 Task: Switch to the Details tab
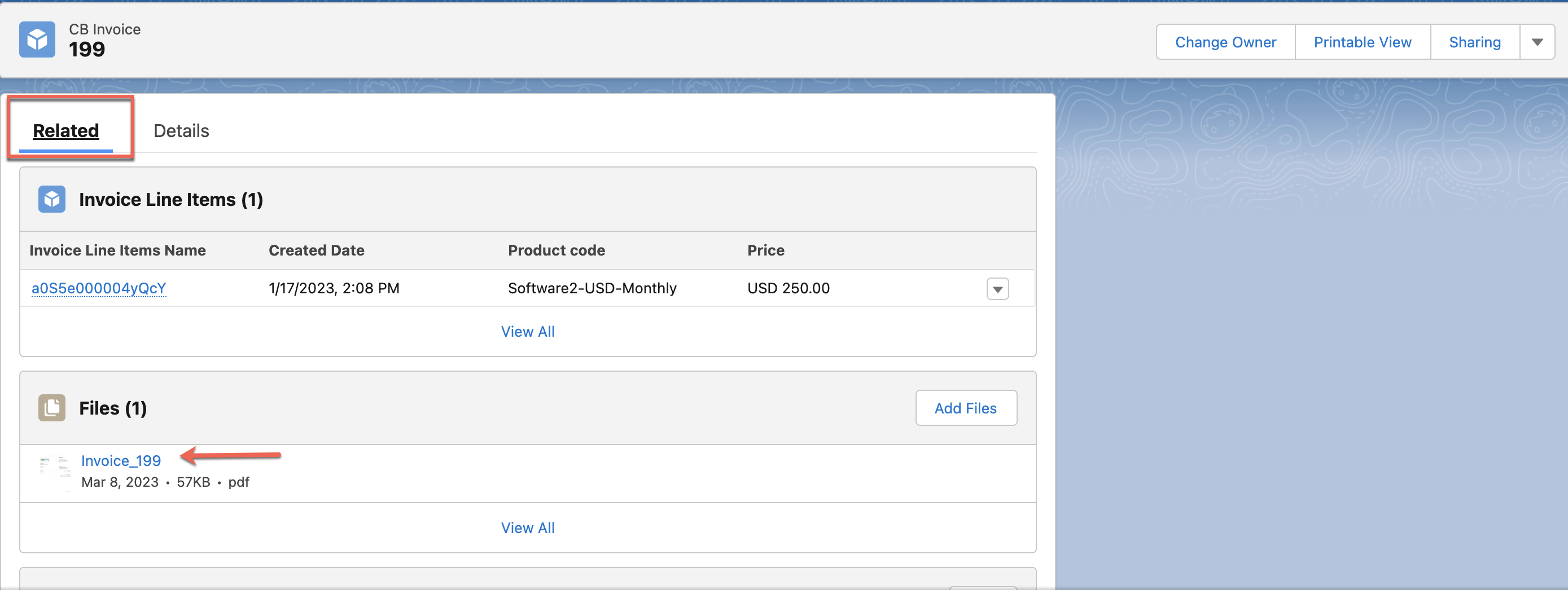tap(181, 131)
